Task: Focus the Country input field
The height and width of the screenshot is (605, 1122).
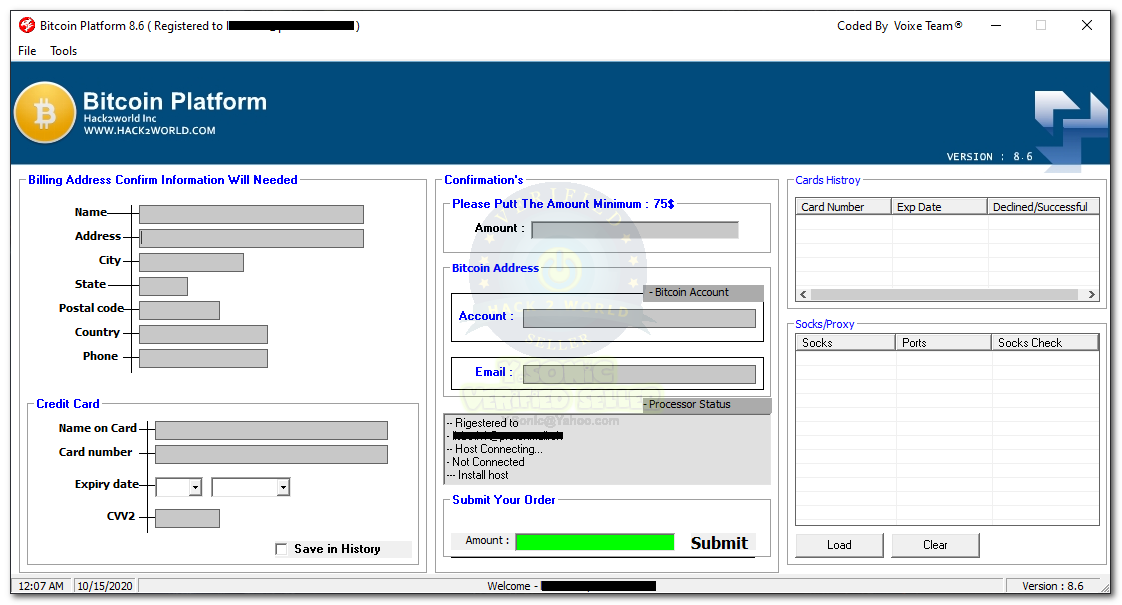Action: click(x=203, y=334)
